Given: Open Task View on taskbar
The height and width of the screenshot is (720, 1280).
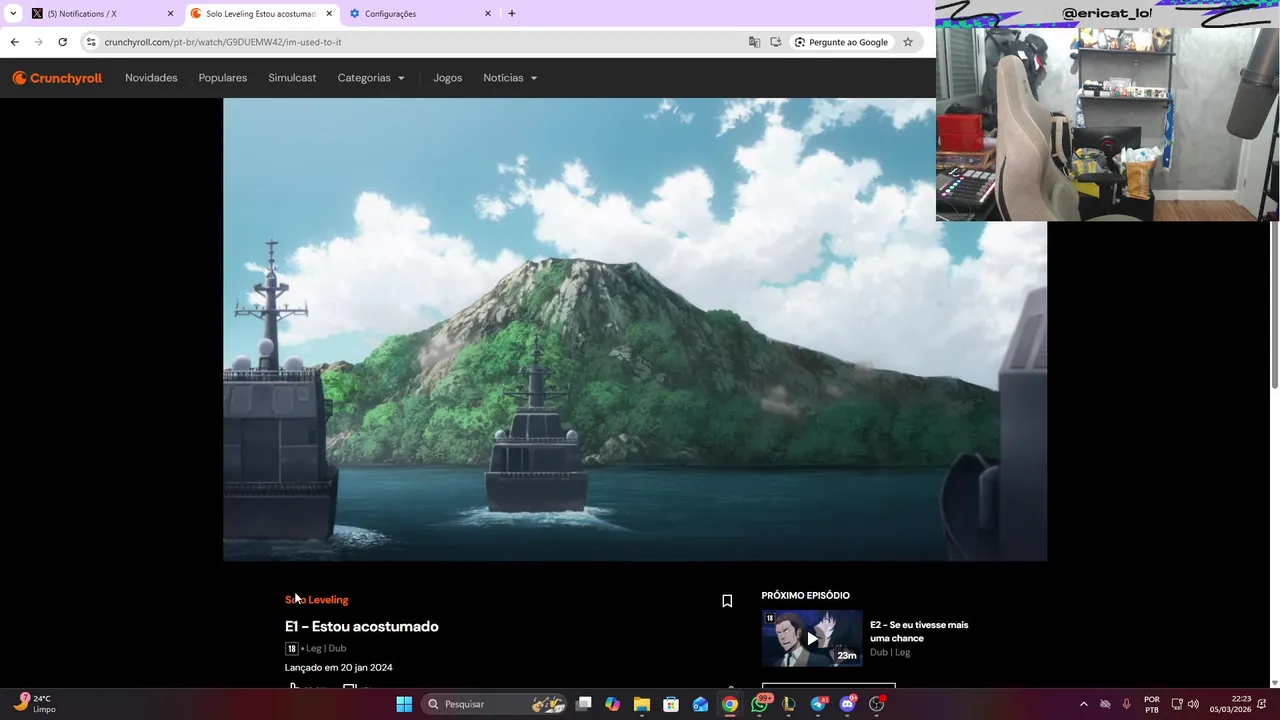Looking at the screenshot, I should (x=584, y=704).
